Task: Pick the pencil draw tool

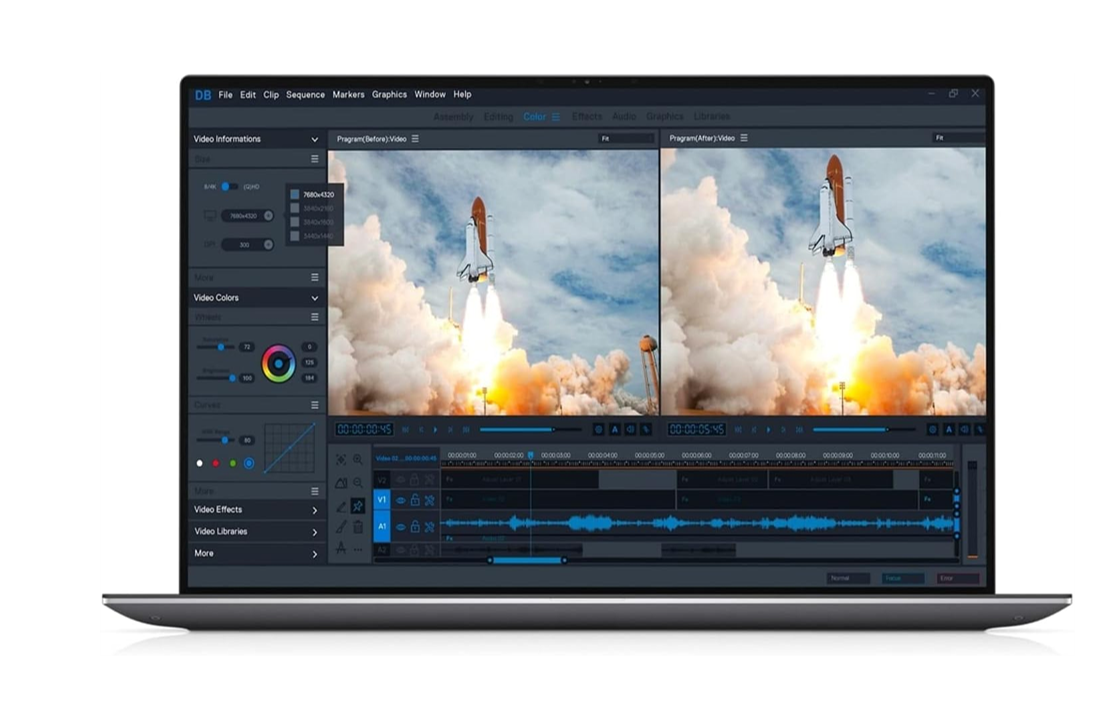Action: point(341,506)
